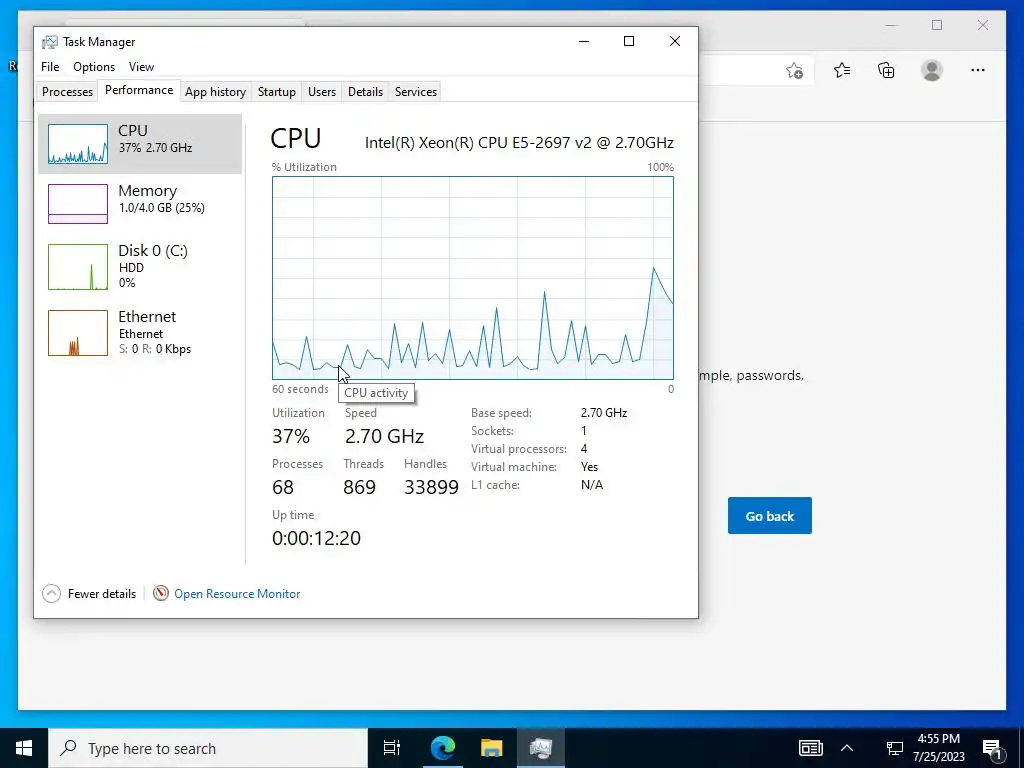The height and width of the screenshot is (768, 1024).
Task: Click the Intel Xeon CPU model name
Action: (519, 142)
